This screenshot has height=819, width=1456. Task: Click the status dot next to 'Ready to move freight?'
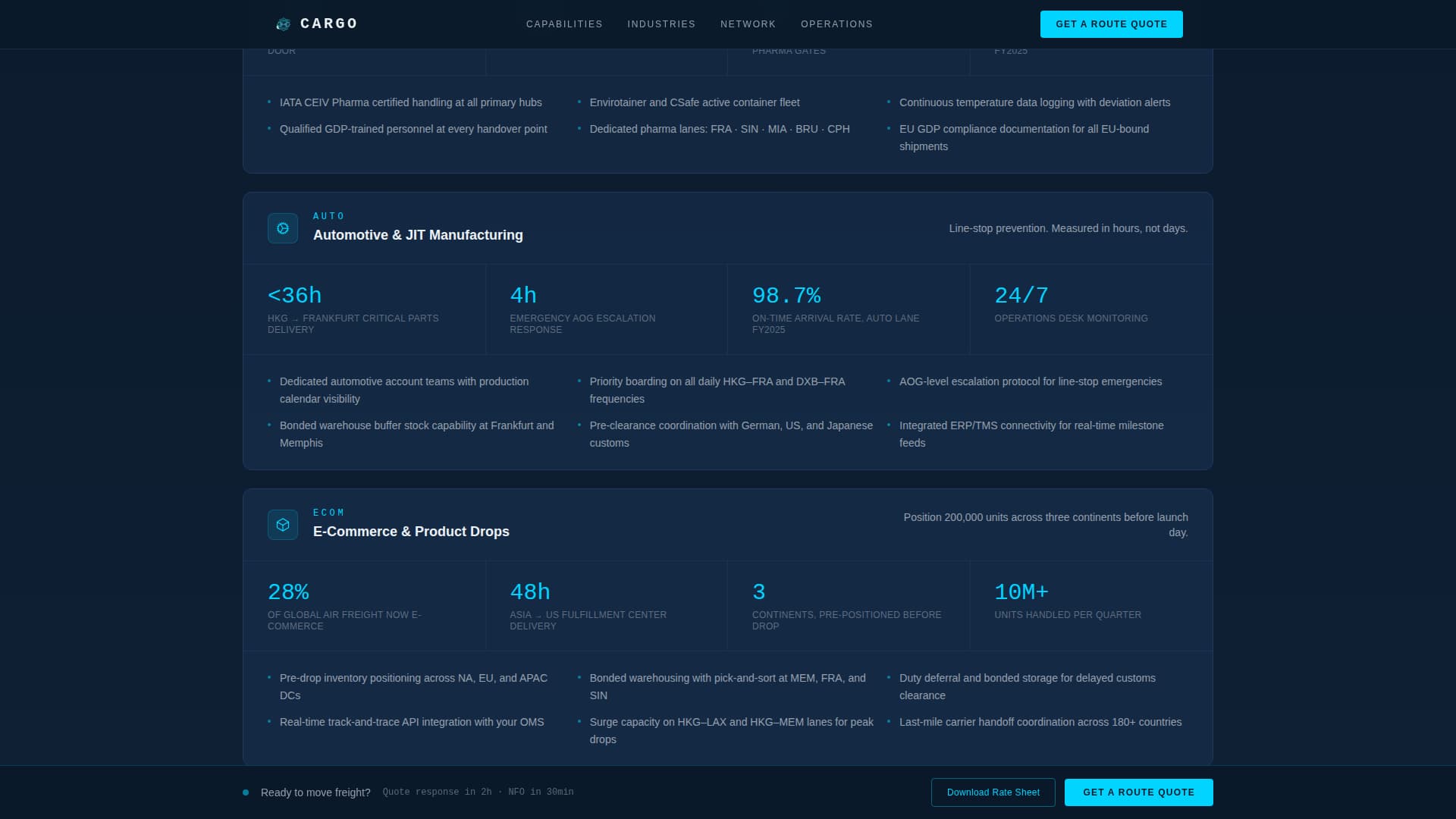point(245,792)
